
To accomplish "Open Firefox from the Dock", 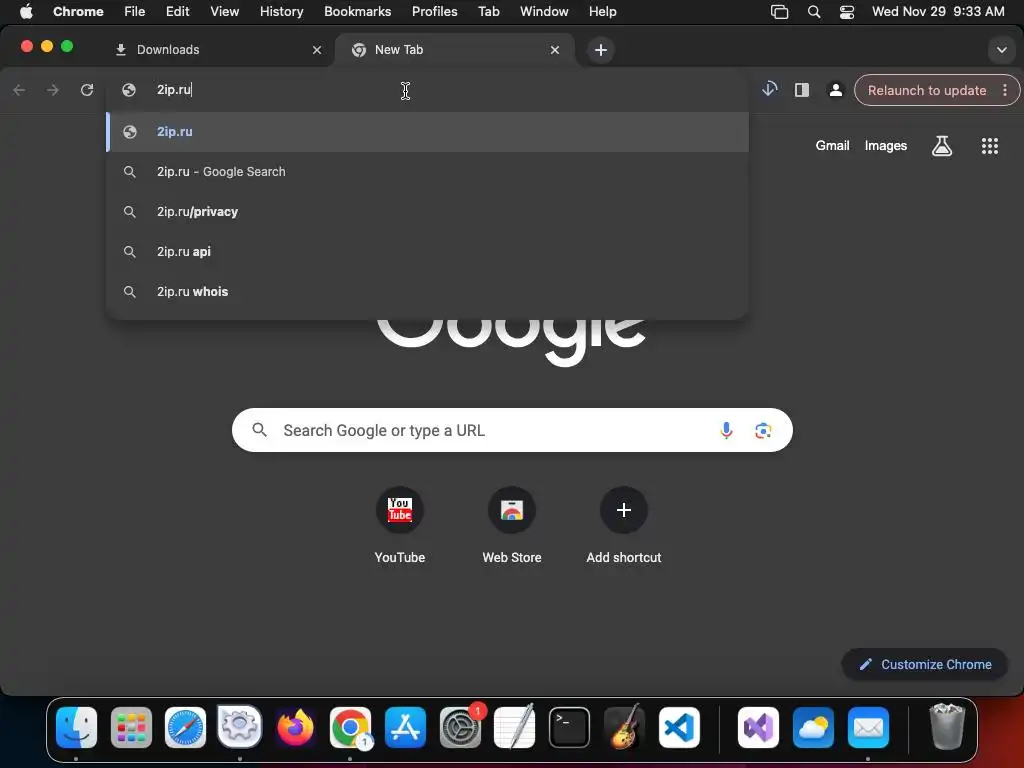I will tap(295, 727).
